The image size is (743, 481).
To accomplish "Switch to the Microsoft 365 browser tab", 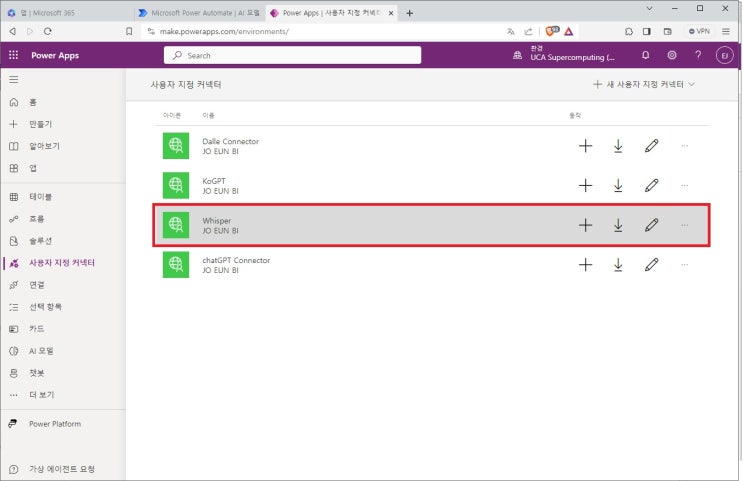I will (x=66, y=13).
